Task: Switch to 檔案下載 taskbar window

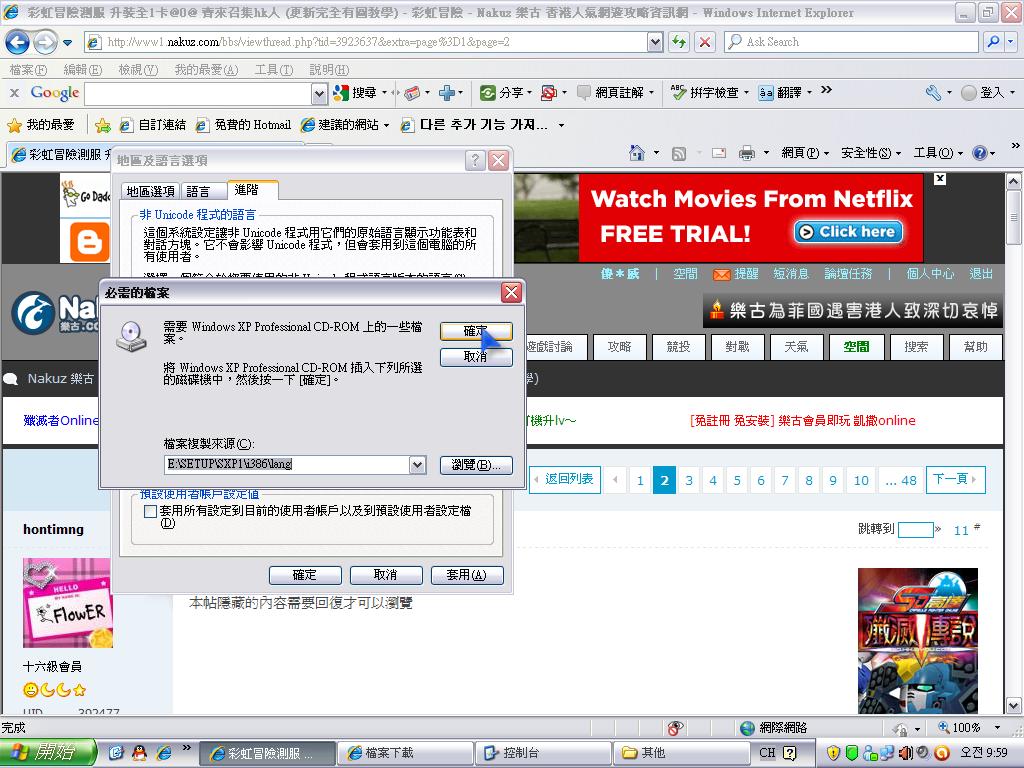Action: (404, 753)
